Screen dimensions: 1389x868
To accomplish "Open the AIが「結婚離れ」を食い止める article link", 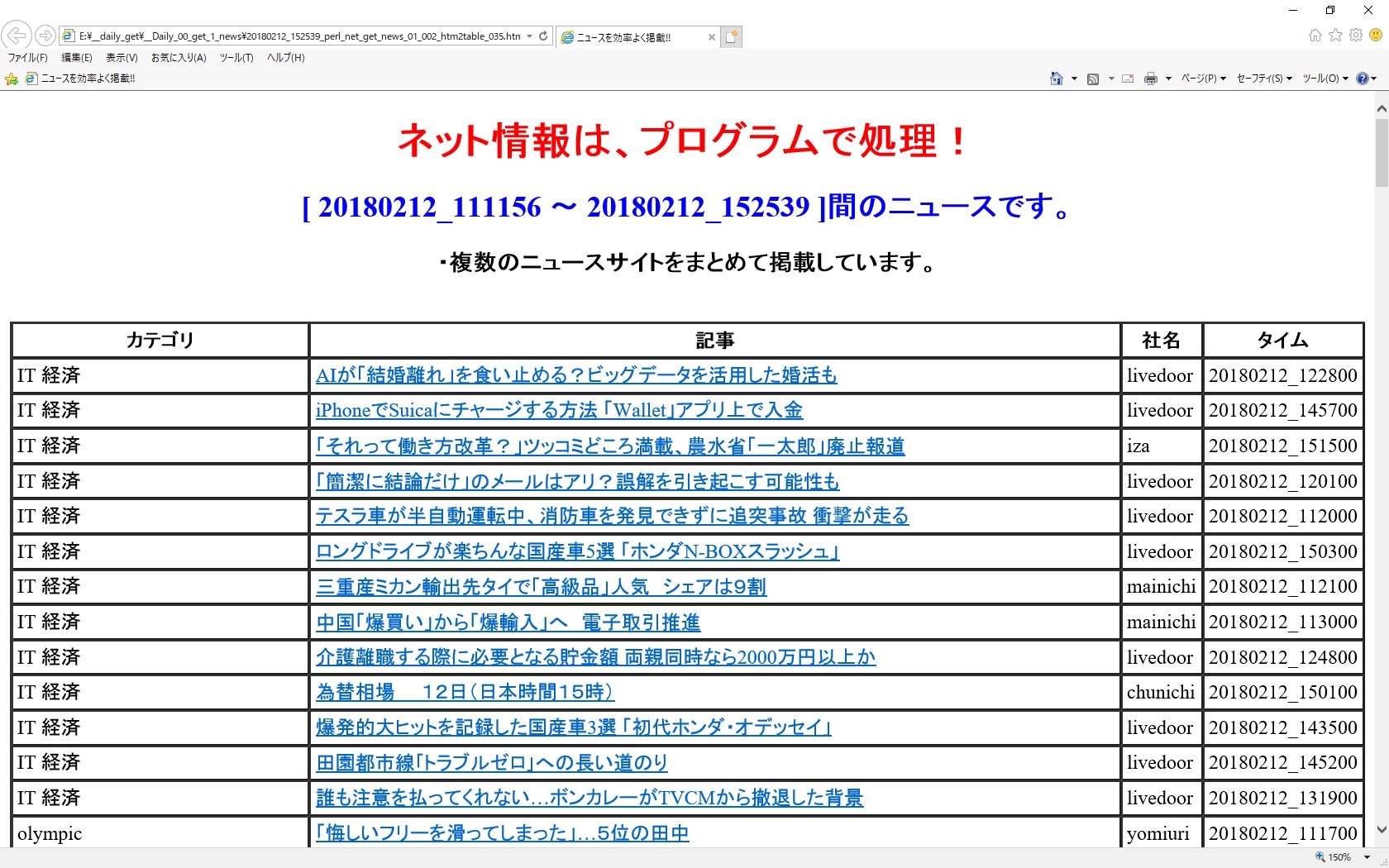I will [576, 375].
